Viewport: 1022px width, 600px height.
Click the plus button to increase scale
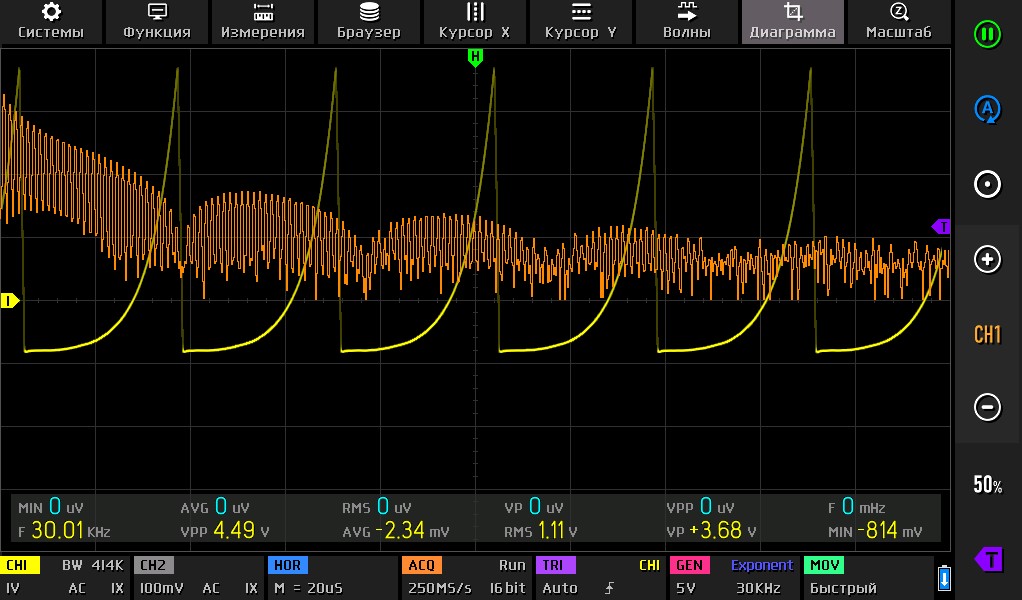pos(987,260)
